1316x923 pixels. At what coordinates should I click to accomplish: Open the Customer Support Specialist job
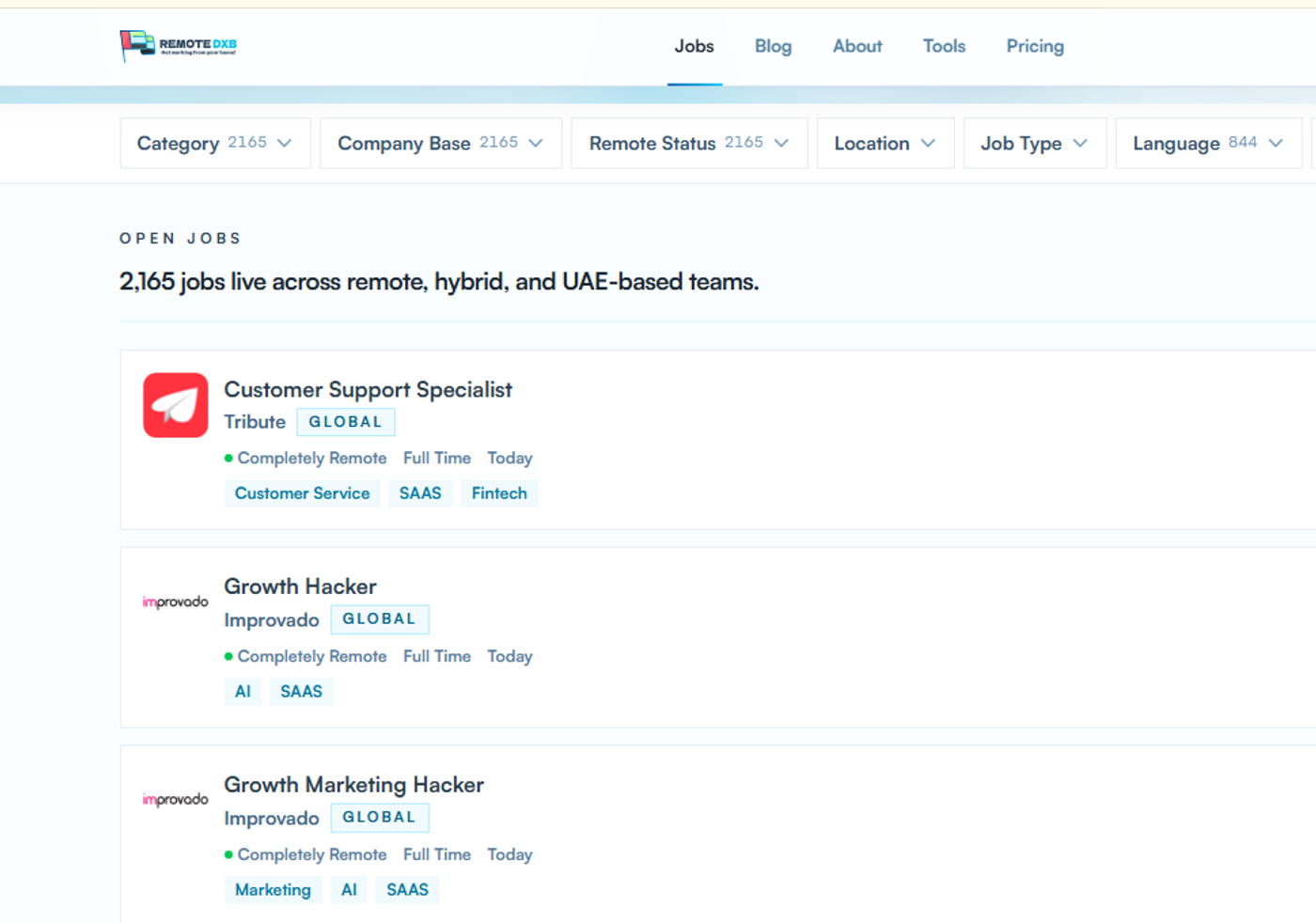(x=368, y=389)
